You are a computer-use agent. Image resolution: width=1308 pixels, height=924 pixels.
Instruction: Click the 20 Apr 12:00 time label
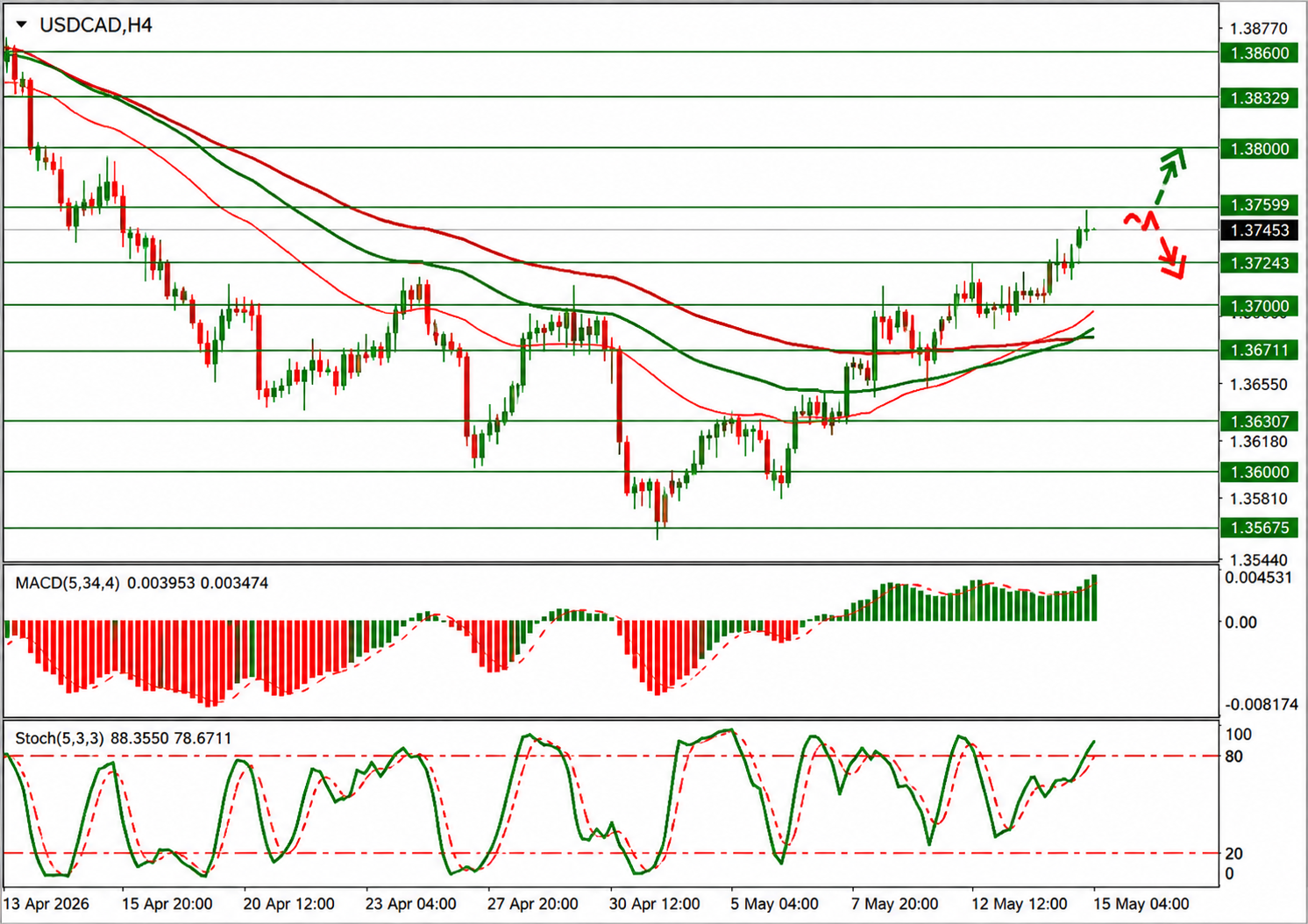(x=288, y=904)
